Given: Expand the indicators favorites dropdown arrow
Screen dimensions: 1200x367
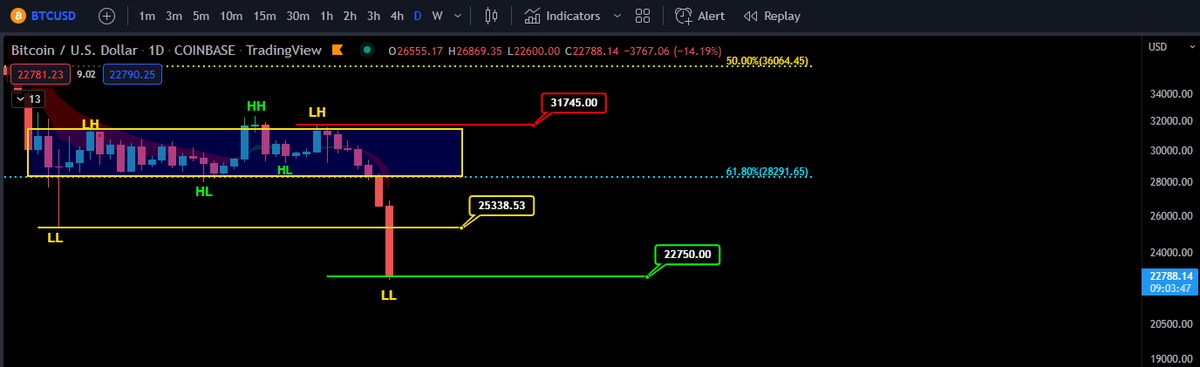Looking at the screenshot, I should click(x=616, y=16).
